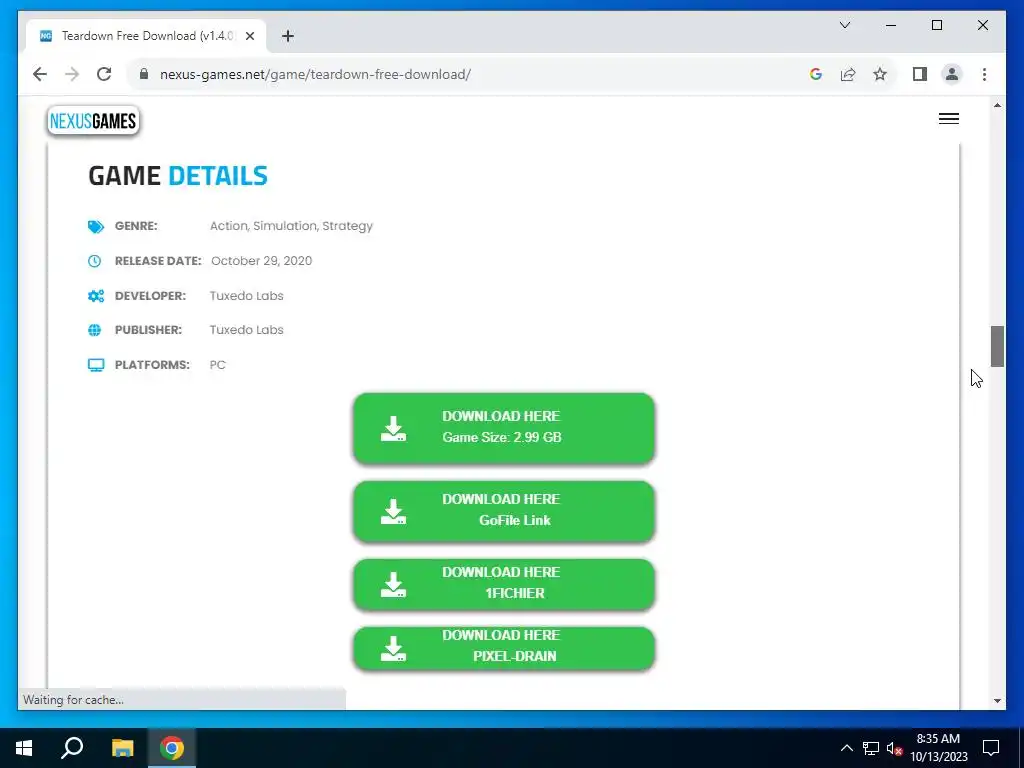Screen dimensions: 1024x768
Task: Click the 'October 29, 2020' release date
Action: click(261, 261)
